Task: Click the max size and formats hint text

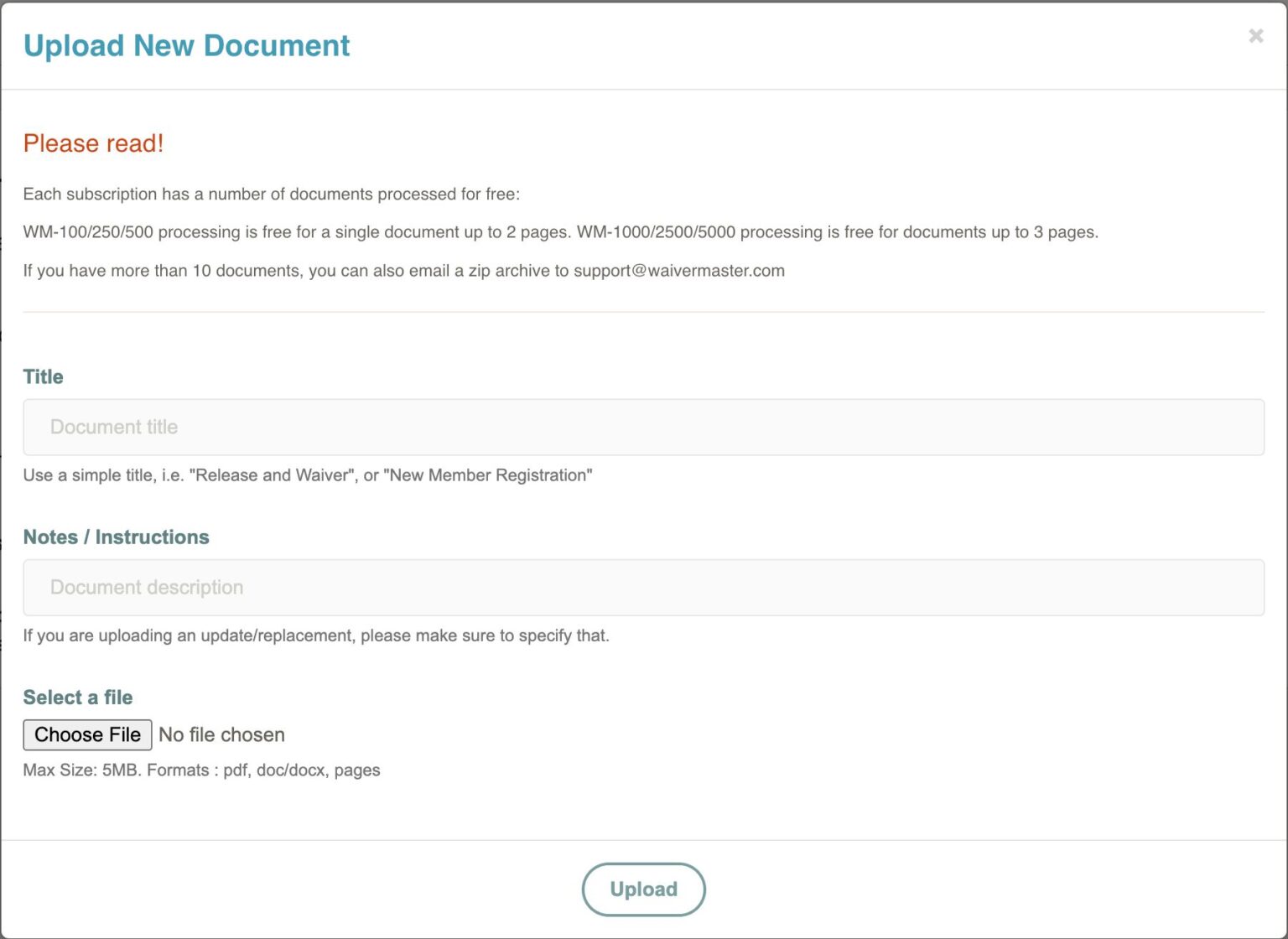Action: [x=201, y=770]
